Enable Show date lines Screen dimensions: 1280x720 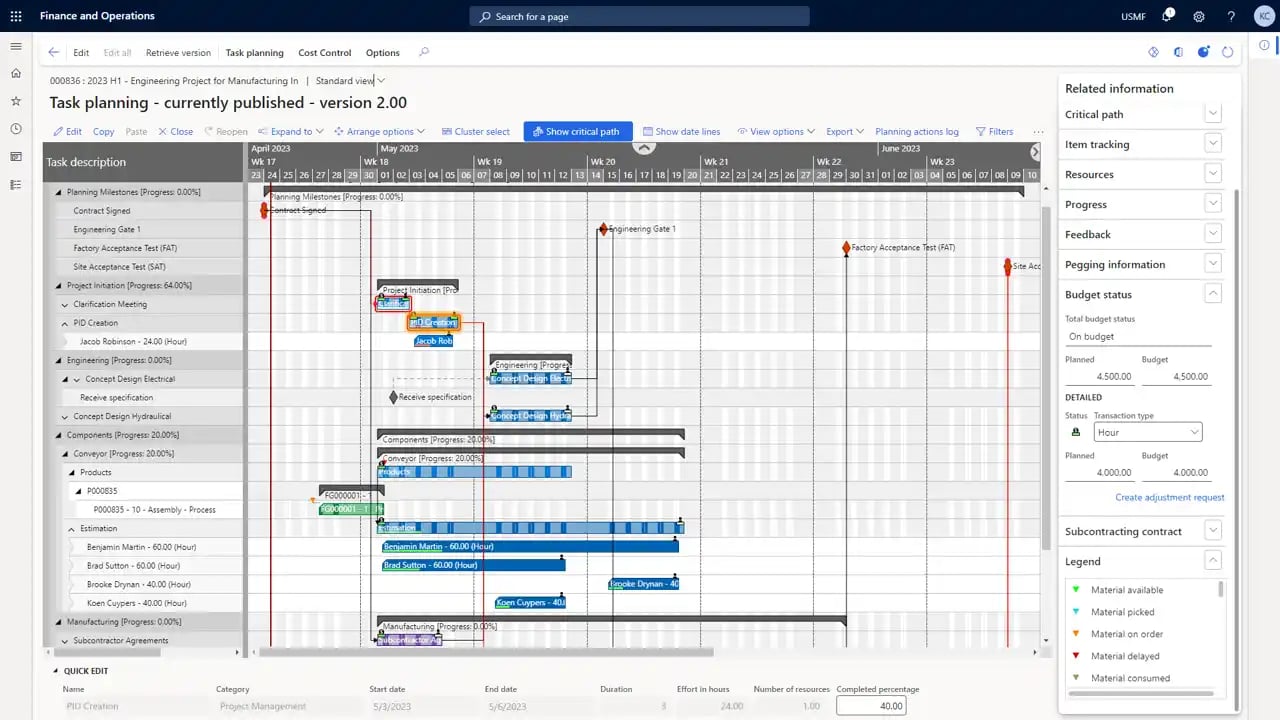tap(685, 131)
